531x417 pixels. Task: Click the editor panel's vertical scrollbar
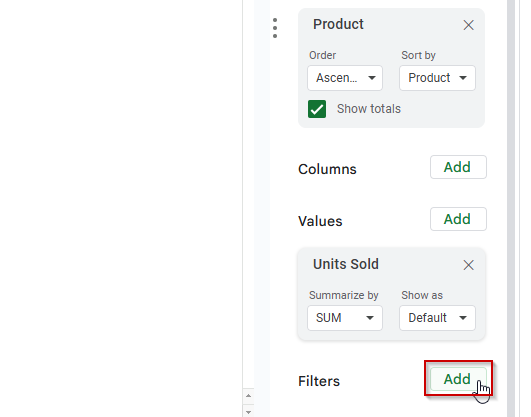pos(511,208)
